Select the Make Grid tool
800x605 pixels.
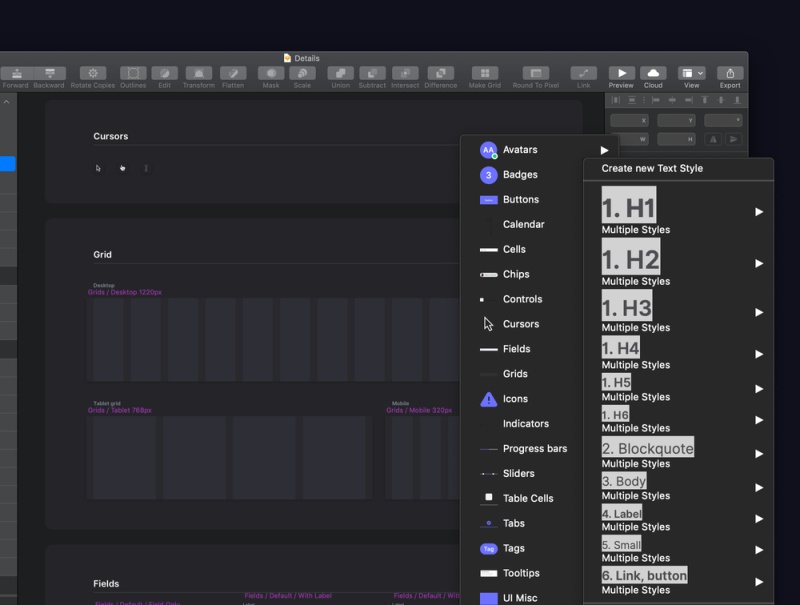tap(485, 73)
